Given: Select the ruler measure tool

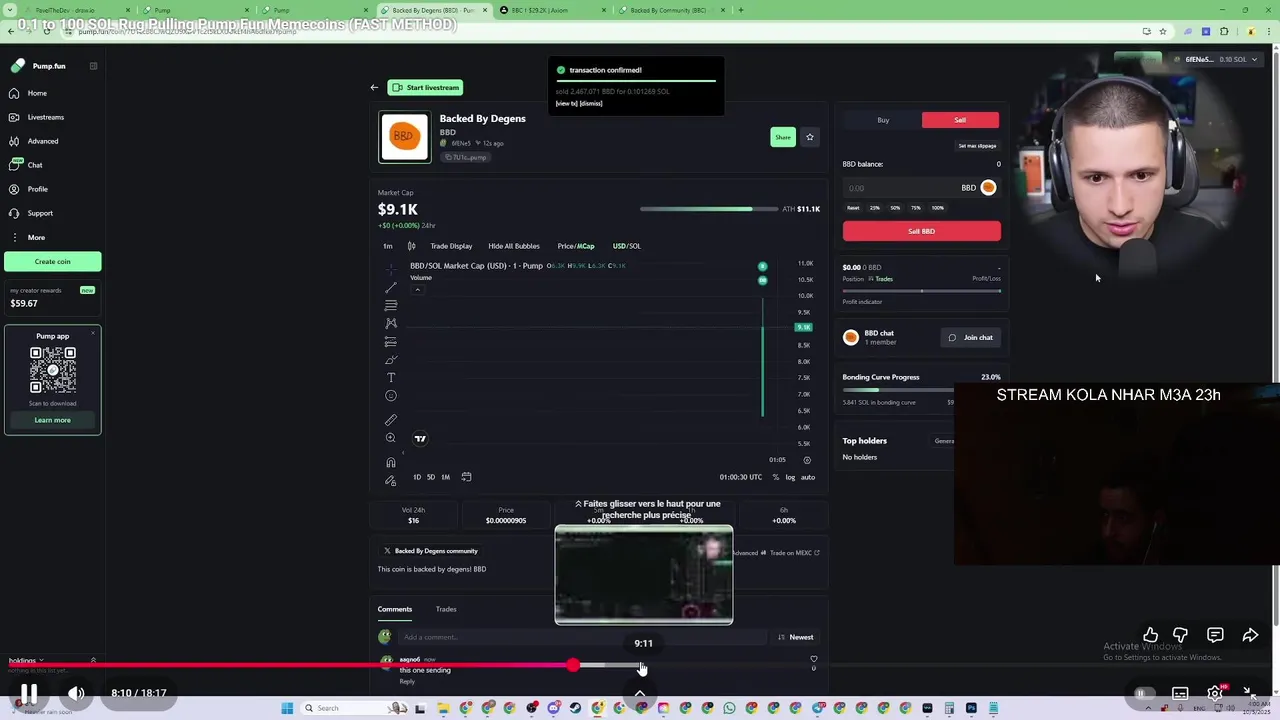Looking at the screenshot, I should pos(391,420).
